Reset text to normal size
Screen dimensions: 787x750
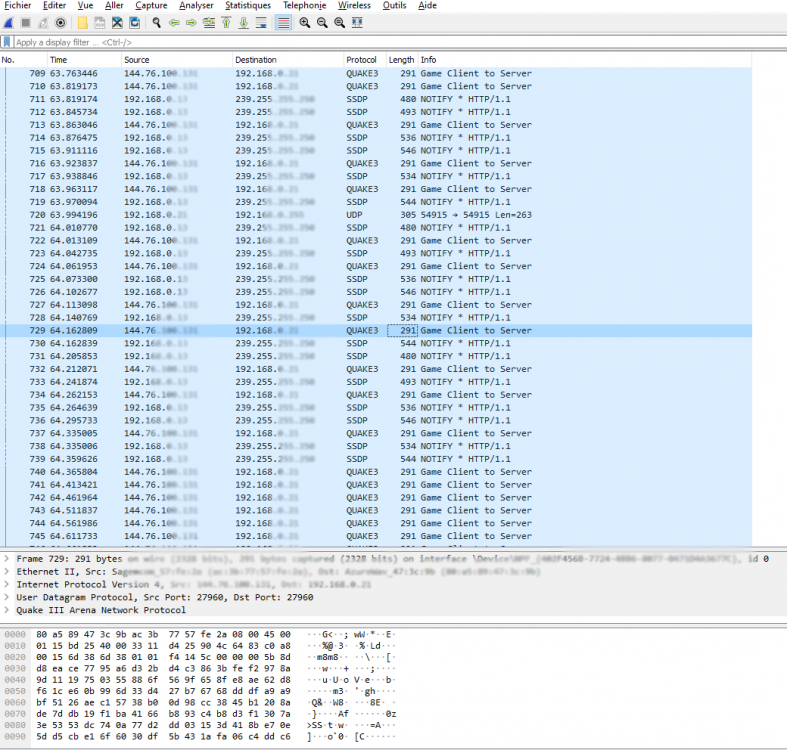340,23
